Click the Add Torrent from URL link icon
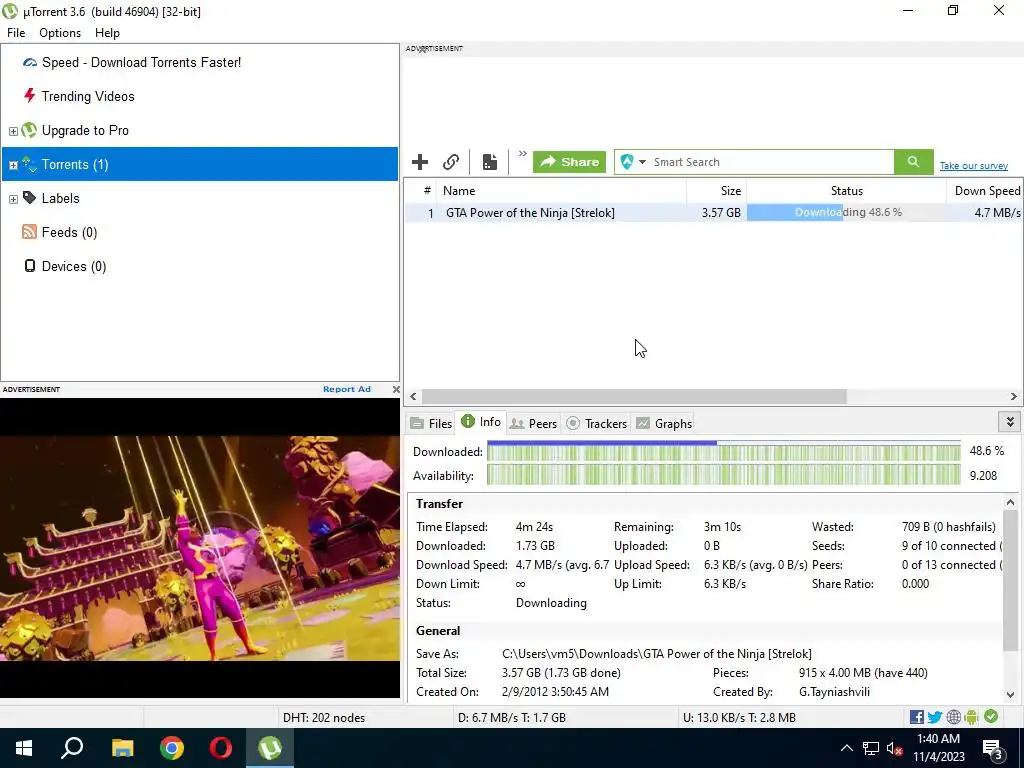 tap(451, 162)
